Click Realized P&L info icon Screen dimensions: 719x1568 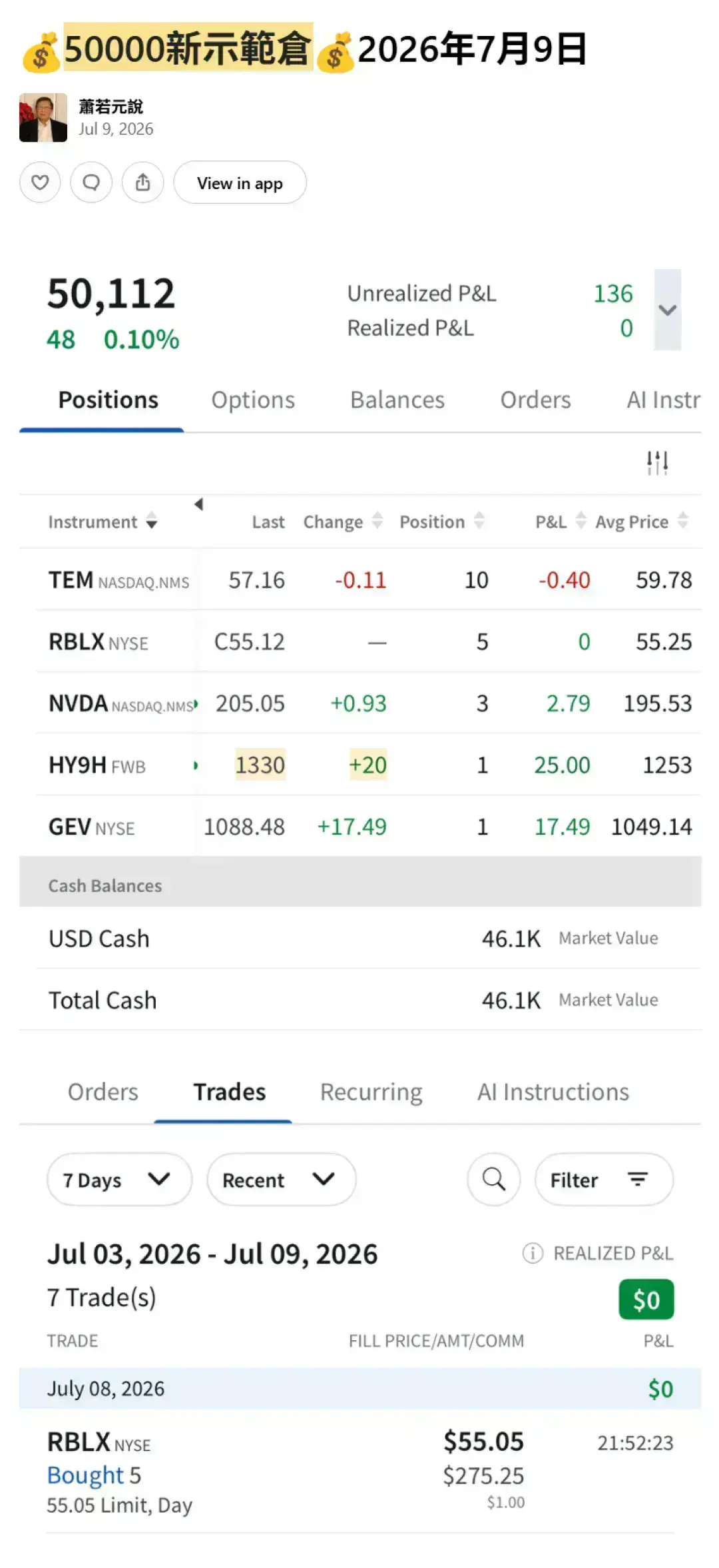click(533, 1253)
